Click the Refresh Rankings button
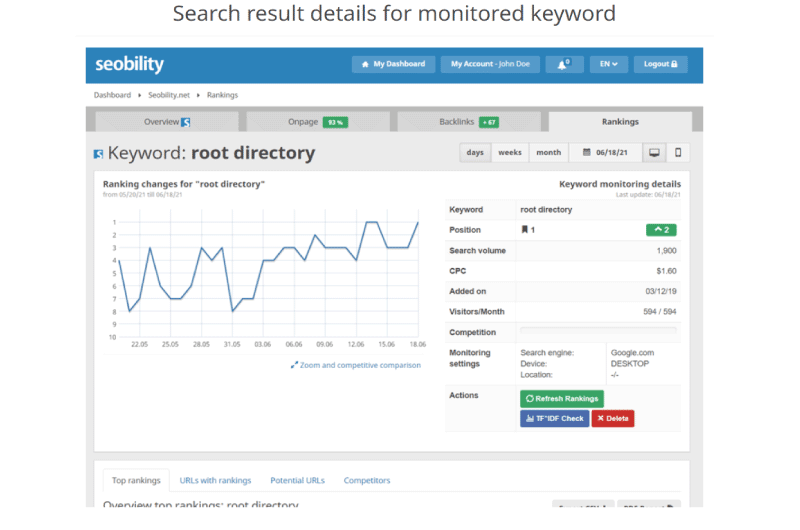Image resolution: width=800 pixels, height=530 pixels. coord(562,399)
